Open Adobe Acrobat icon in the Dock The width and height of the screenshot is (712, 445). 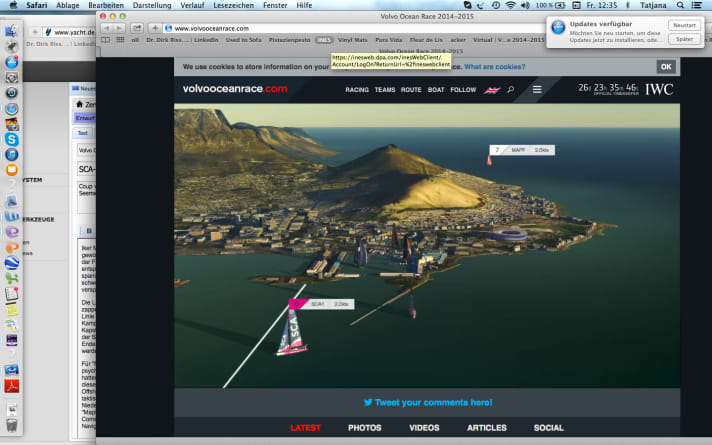[x=11, y=386]
